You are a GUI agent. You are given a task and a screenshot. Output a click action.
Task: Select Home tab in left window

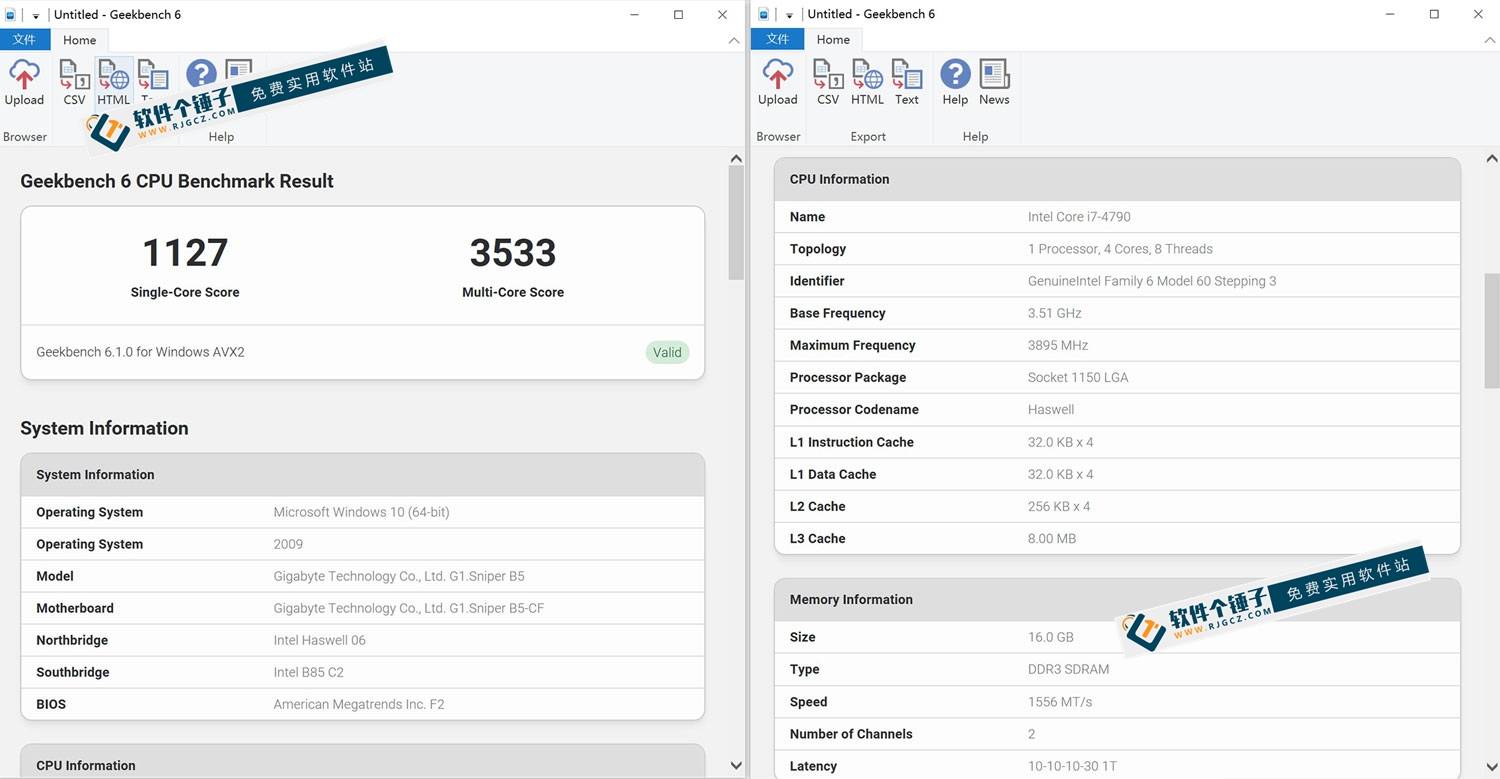click(x=80, y=40)
